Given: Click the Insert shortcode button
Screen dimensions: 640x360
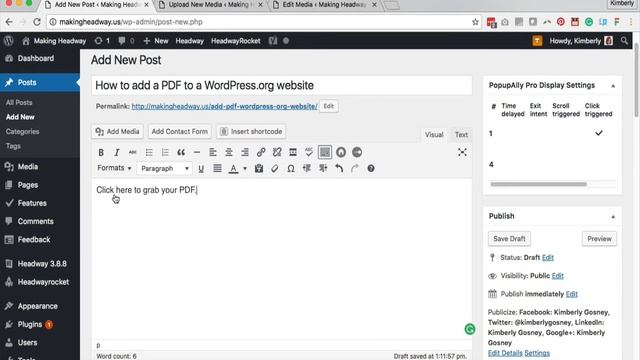Looking at the screenshot, I should point(251,131).
